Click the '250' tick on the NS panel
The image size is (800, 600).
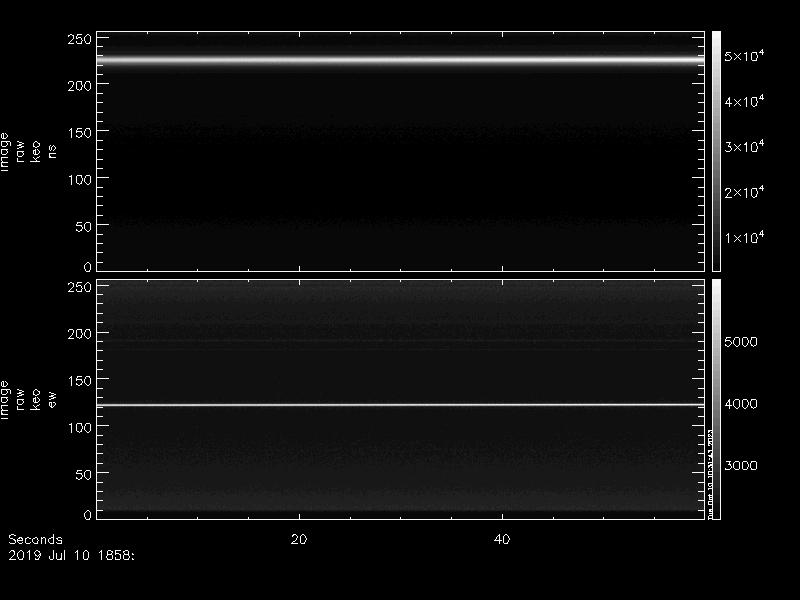point(80,39)
